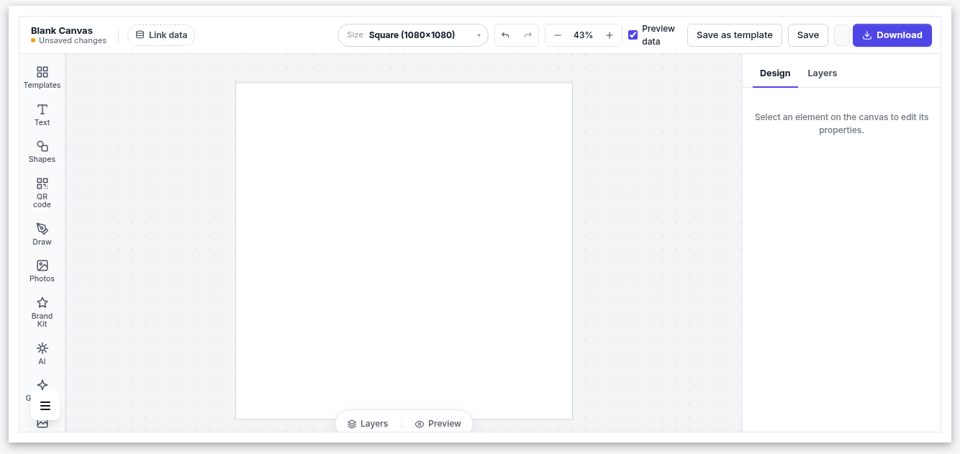Open the hamburger menu button
This screenshot has width=960, height=454.
45,406
